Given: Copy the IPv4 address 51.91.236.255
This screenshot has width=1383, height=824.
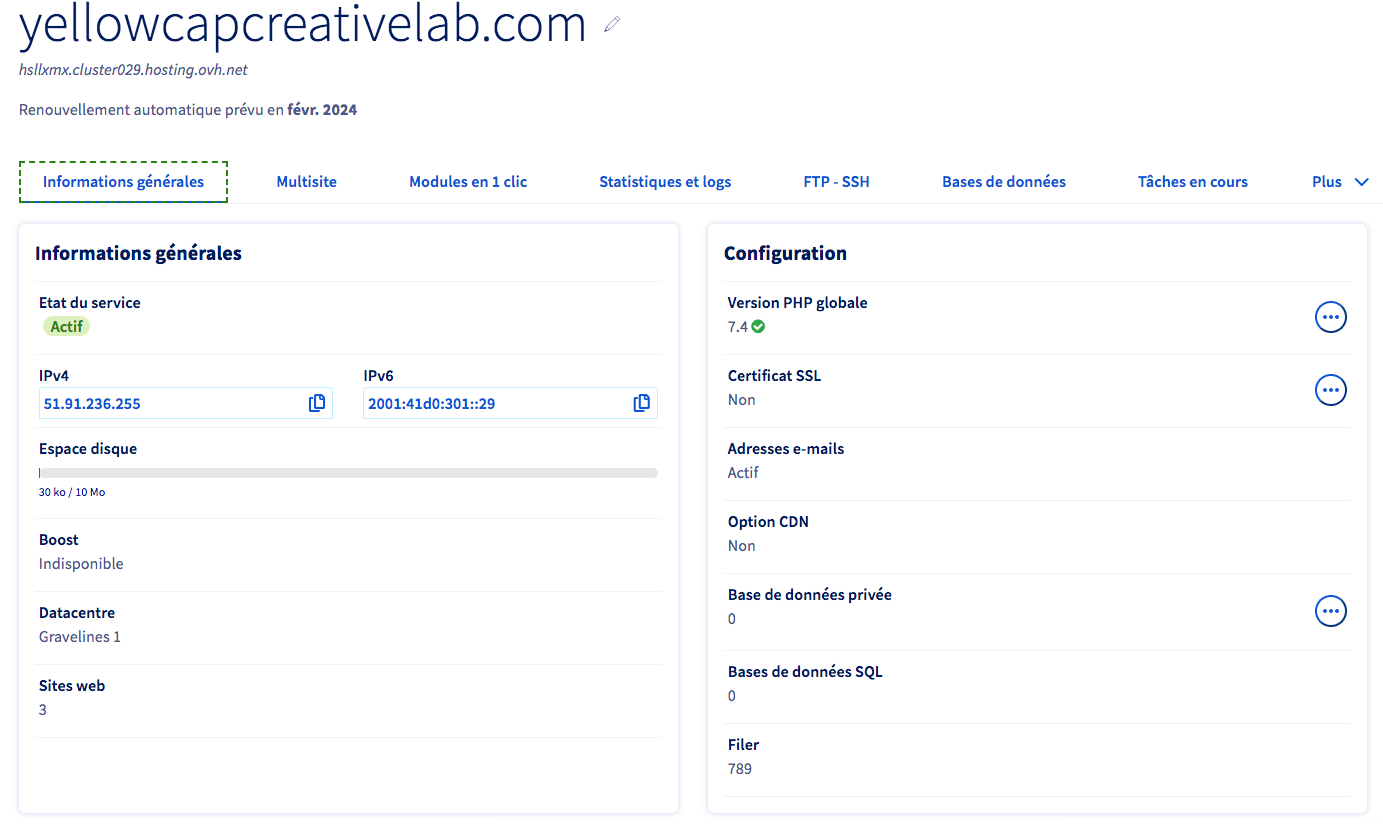Looking at the screenshot, I should pos(317,403).
